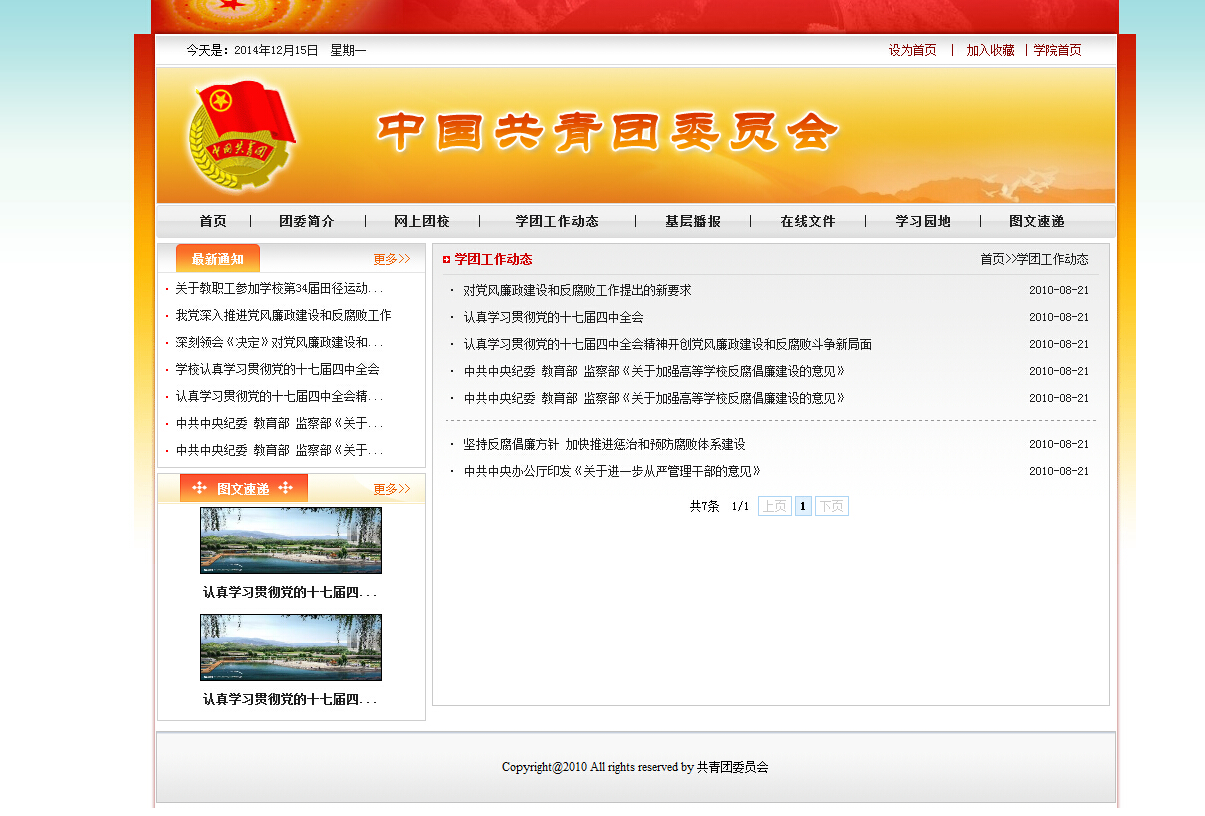Screen dimensions: 1205x816
Task: Click date 2010-08-21 beside 对党风廉政建设 article
Action: [x=1059, y=290]
